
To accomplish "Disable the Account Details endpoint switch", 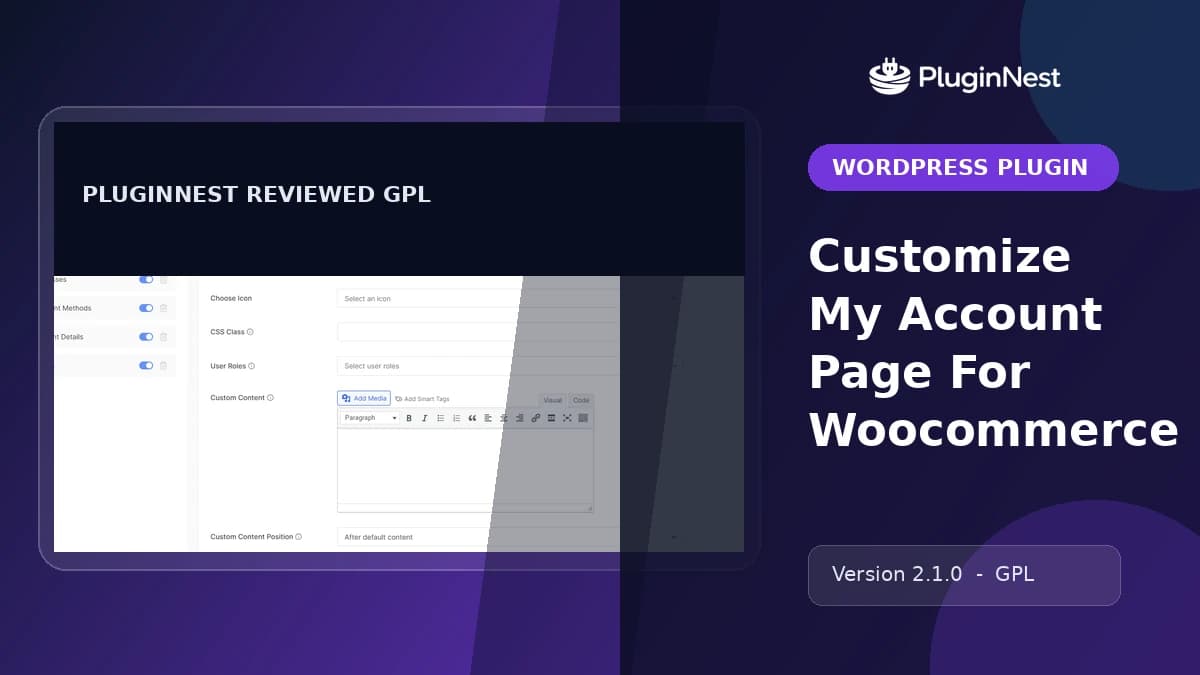I will 146,337.
